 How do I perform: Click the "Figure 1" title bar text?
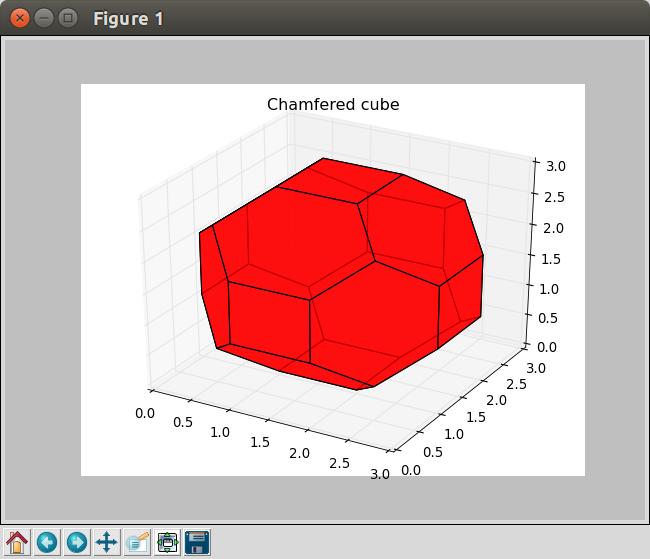coord(128,18)
